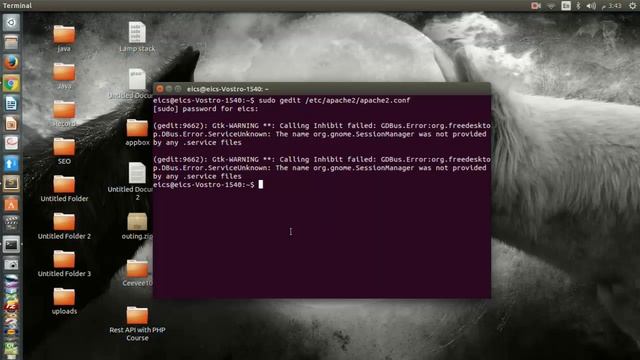Open the Ubuntu Dash search launcher icon

click(11, 22)
